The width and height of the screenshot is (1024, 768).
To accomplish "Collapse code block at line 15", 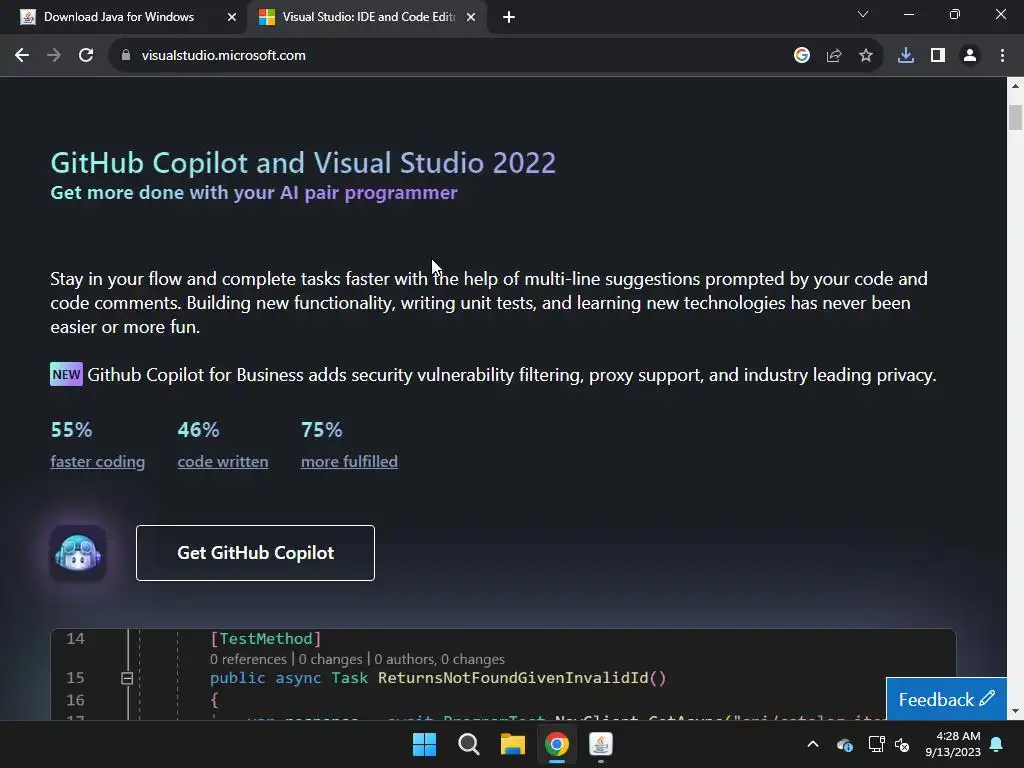I will tap(127, 678).
